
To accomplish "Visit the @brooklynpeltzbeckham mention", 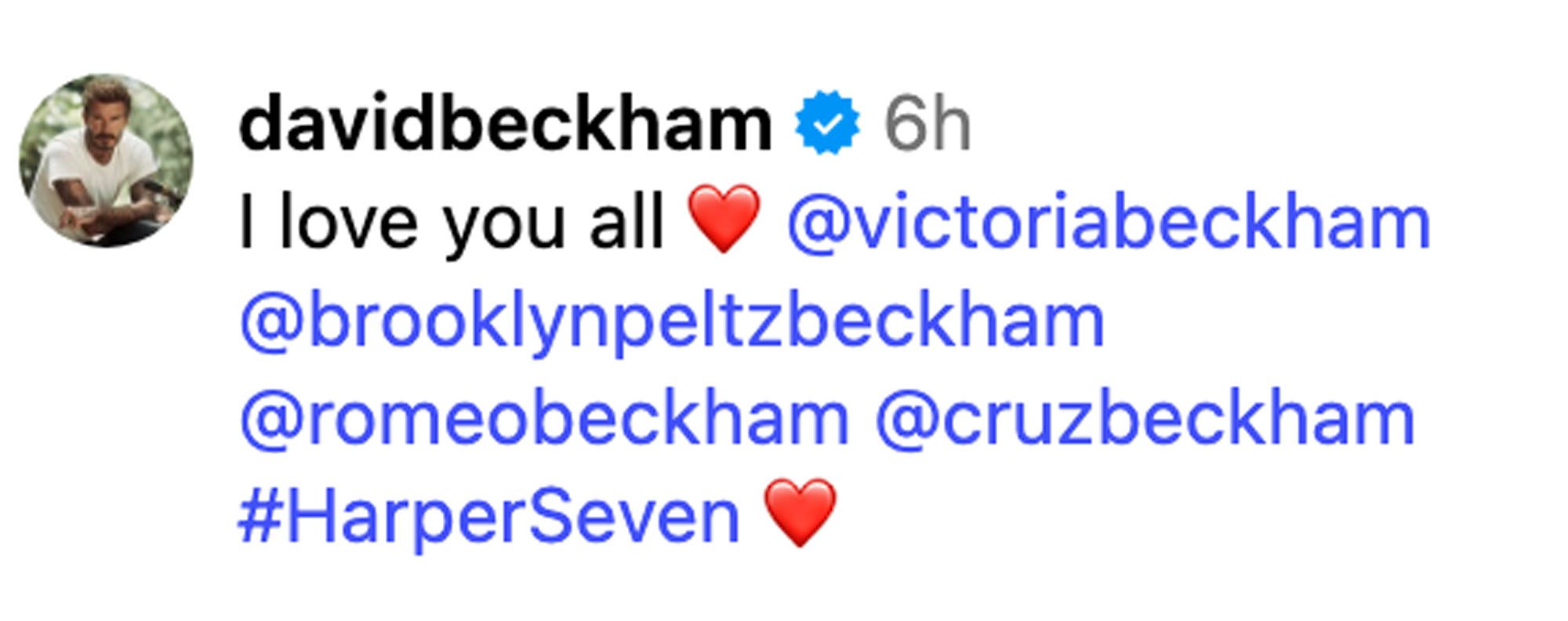I will pos(672,321).
